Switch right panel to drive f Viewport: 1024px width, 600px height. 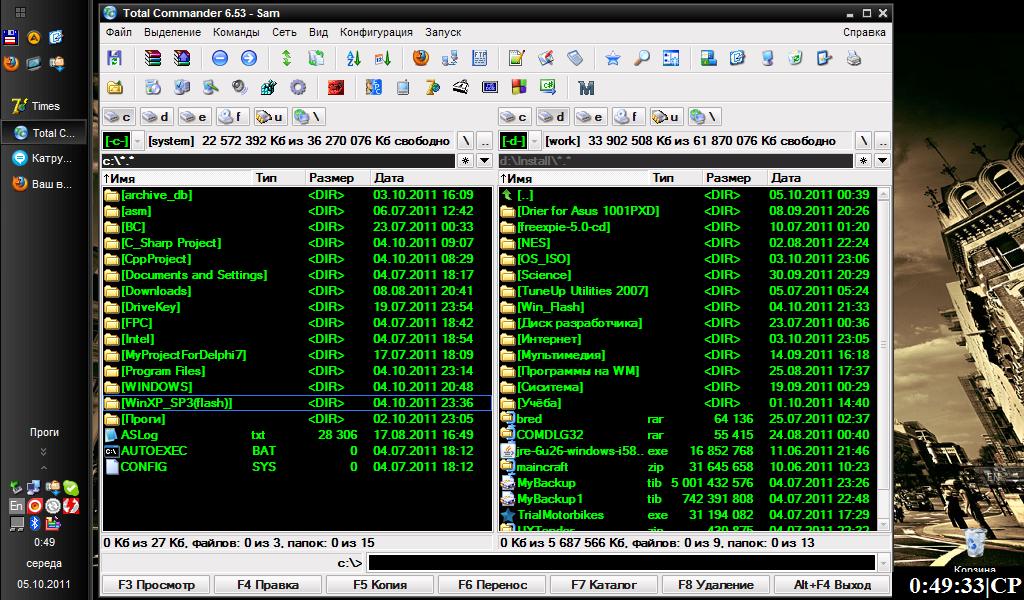(x=628, y=117)
